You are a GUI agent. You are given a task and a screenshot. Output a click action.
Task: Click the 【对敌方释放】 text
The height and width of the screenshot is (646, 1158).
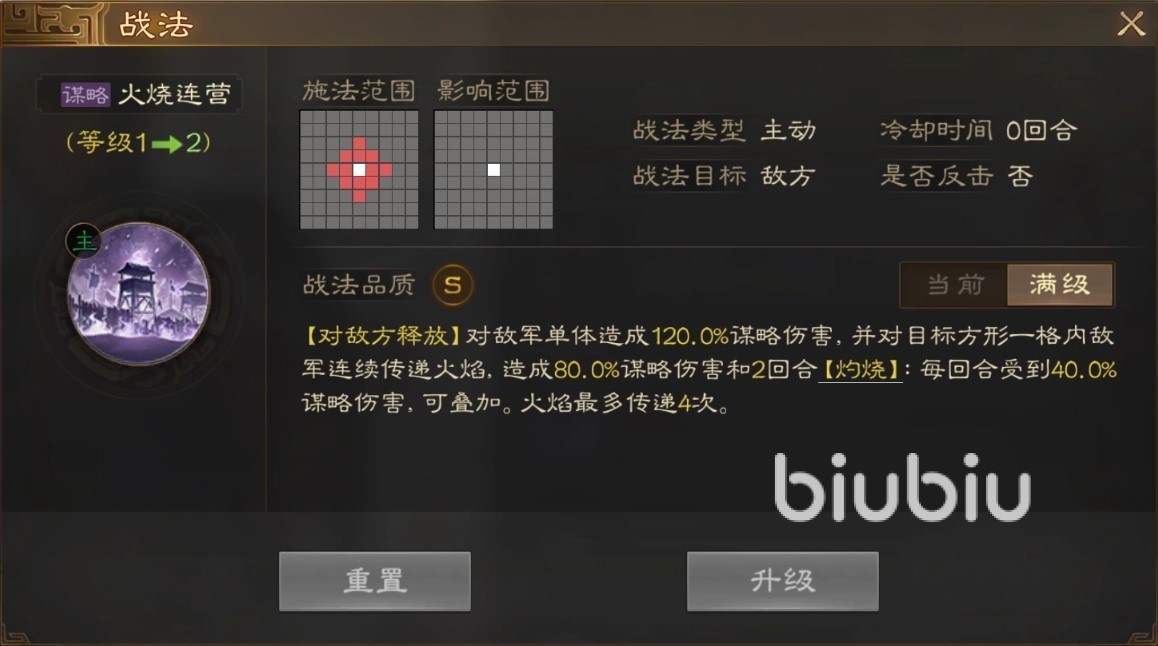point(383,336)
